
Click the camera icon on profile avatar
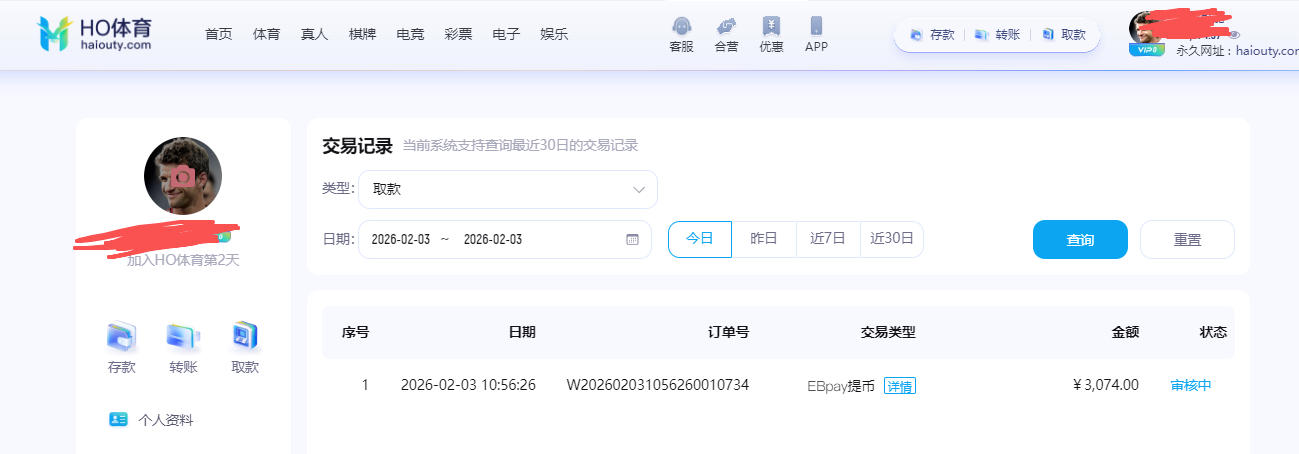click(183, 177)
